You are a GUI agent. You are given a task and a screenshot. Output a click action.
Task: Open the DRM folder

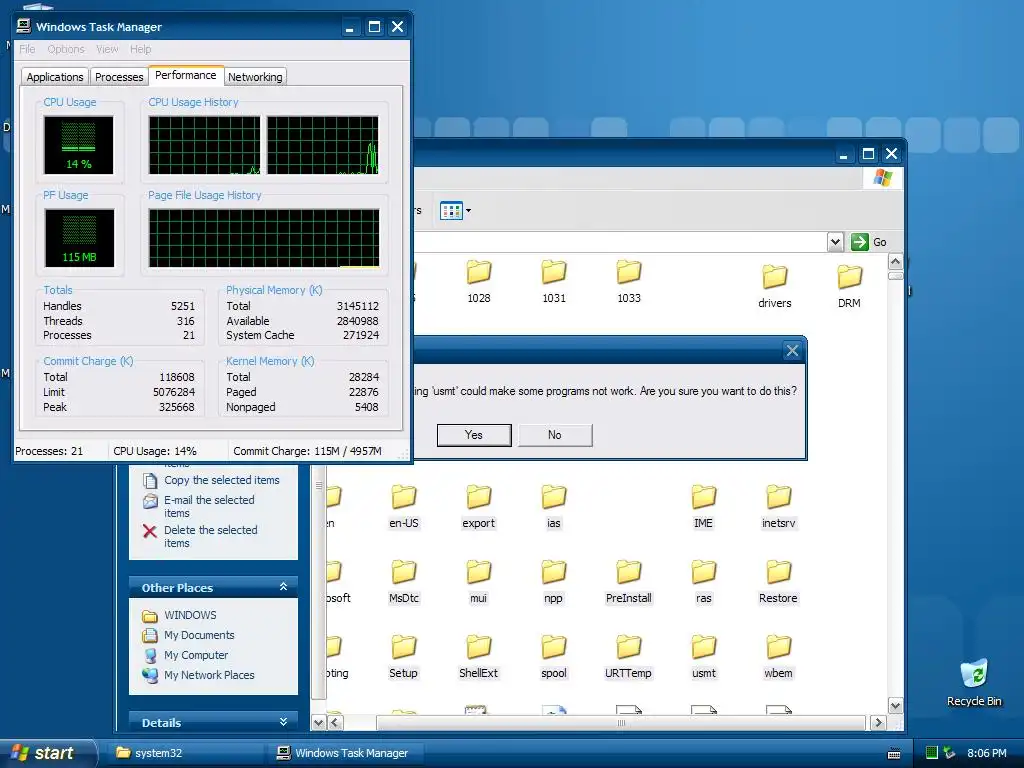pyautogui.click(x=849, y=286)
